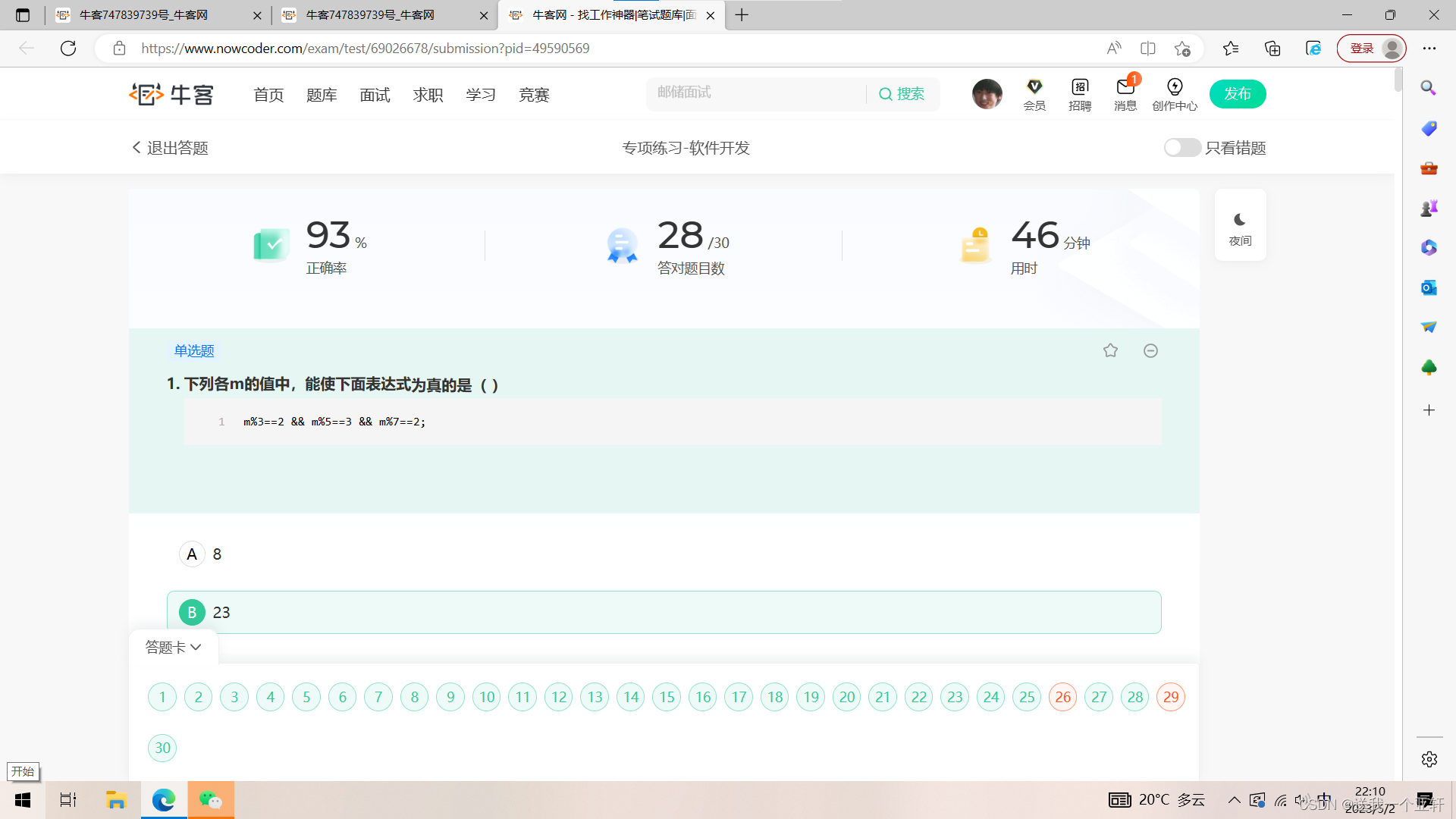Click the remove question minus icon
Viewport: 1456px width, 819px height.
pos(1150,350)
